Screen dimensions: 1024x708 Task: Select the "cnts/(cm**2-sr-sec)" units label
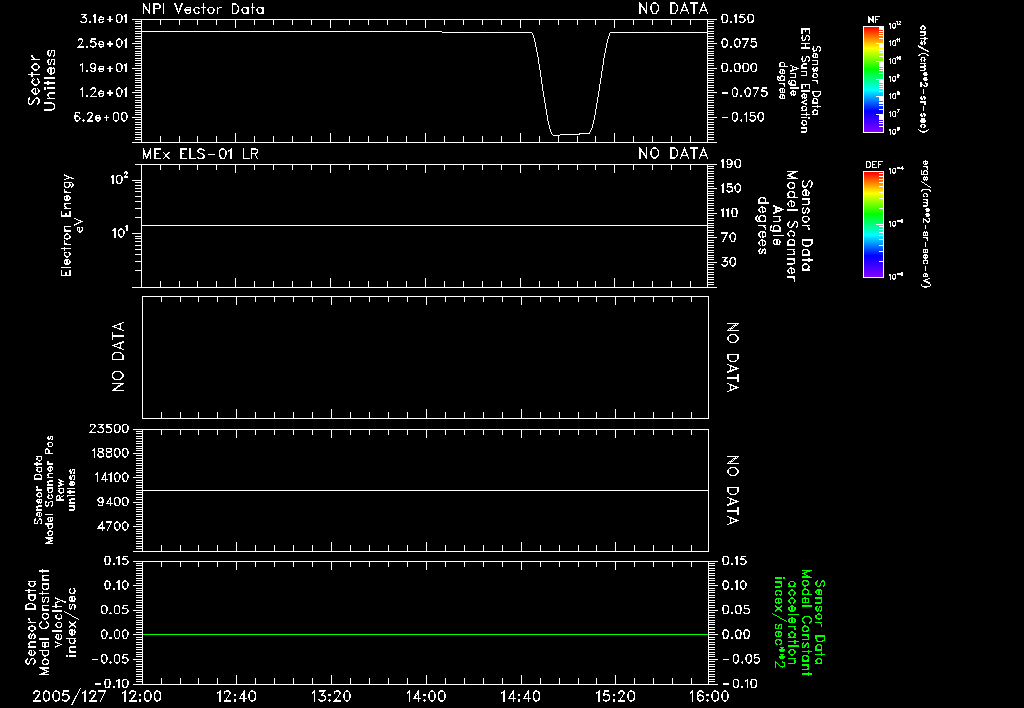click(x=923, y=79)
